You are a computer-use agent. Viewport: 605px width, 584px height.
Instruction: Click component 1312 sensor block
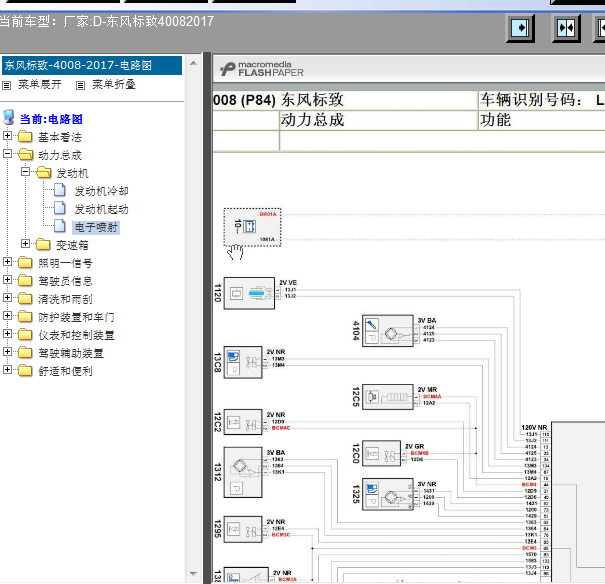coord(243,473)
